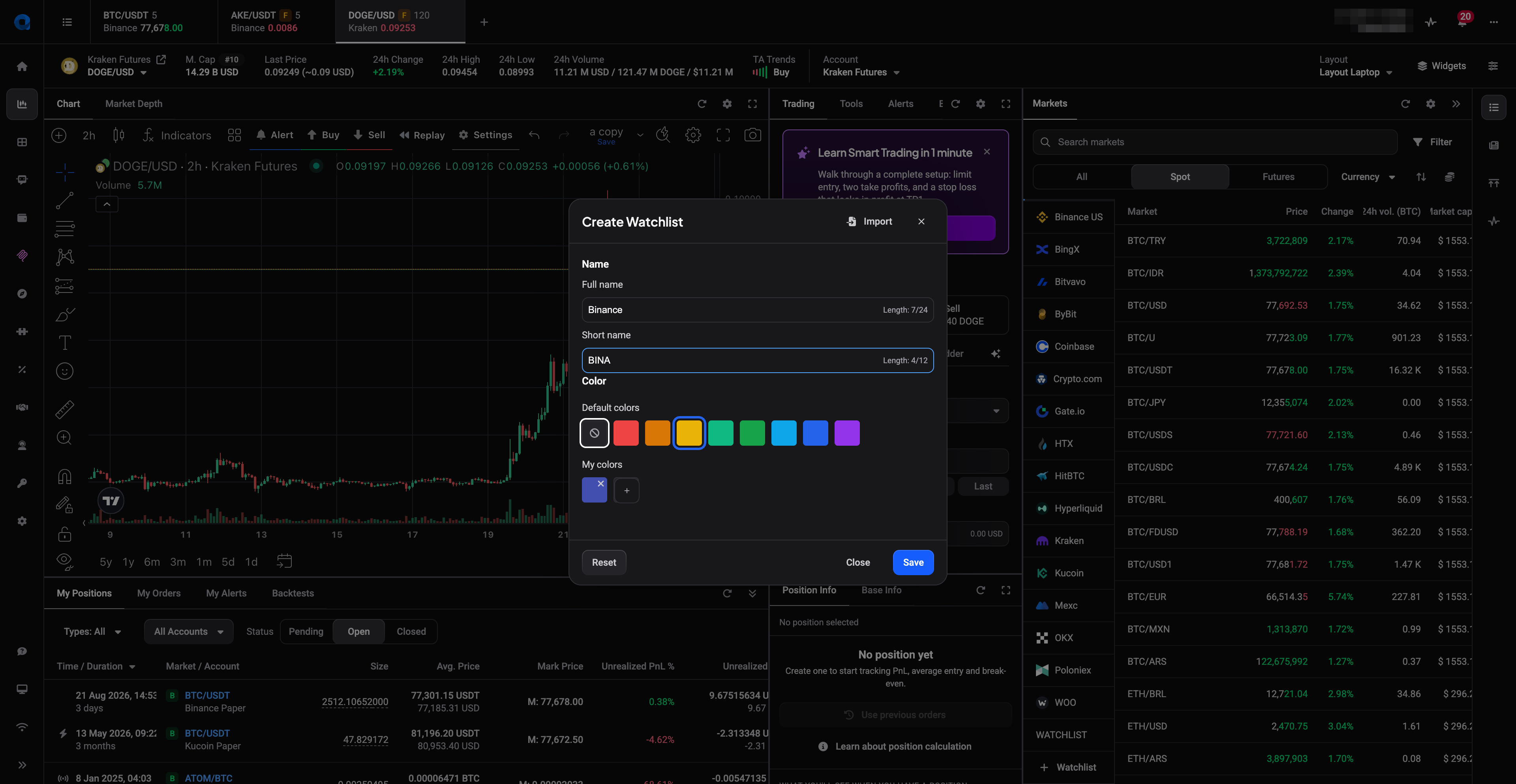Open the Time / Duration sort dropdown

[x=96, y=666]
